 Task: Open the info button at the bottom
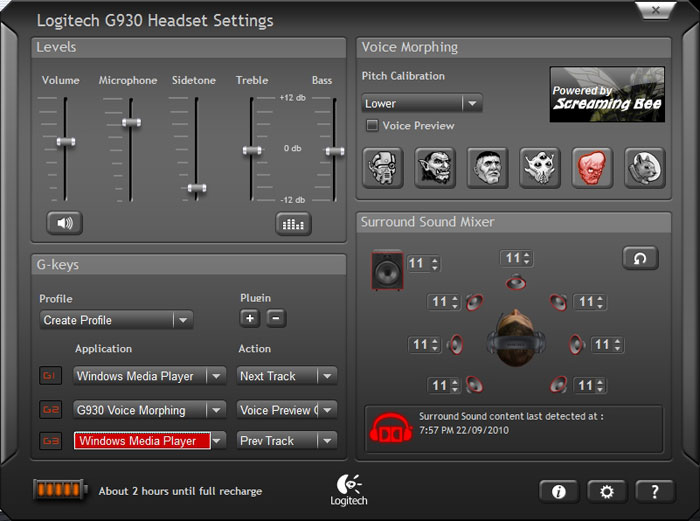pos(558,492)
